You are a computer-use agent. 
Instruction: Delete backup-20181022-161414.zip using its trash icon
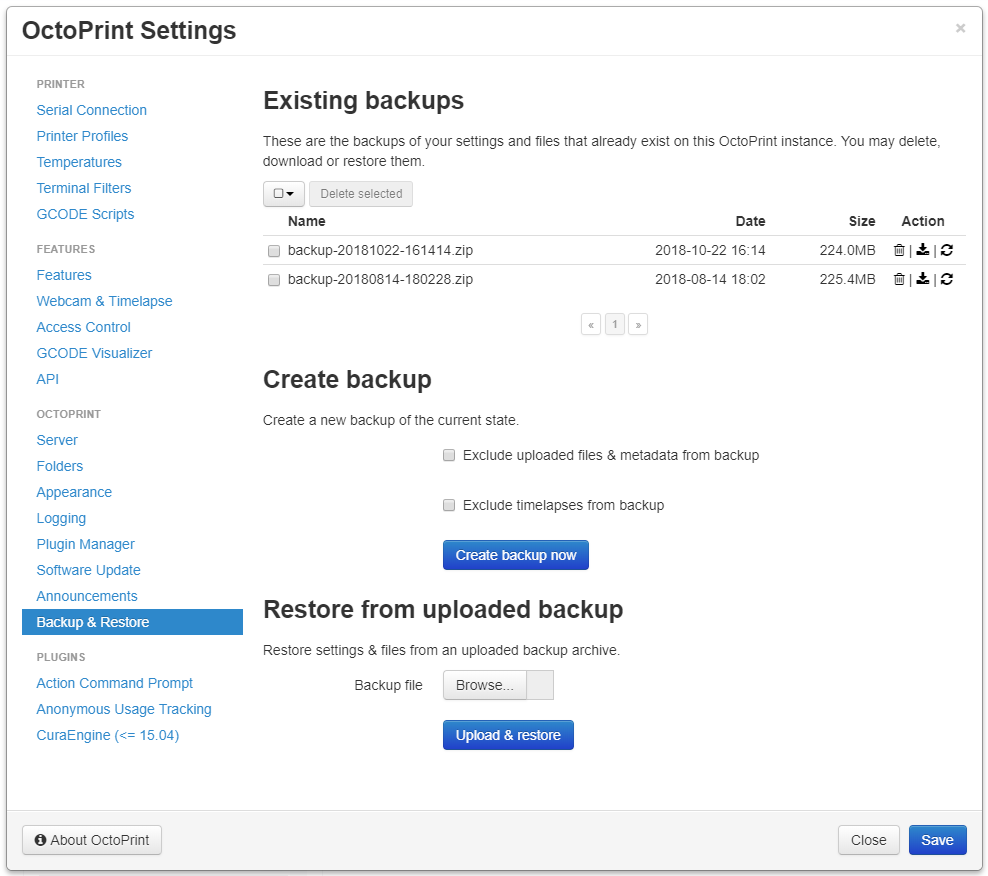click(899, 250)
